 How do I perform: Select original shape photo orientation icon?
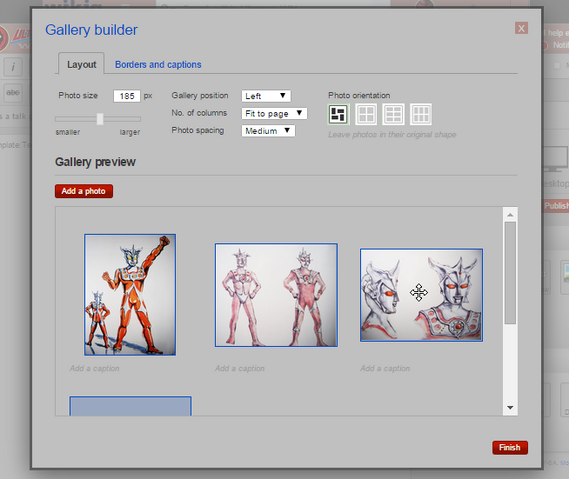tap(338, 114)
